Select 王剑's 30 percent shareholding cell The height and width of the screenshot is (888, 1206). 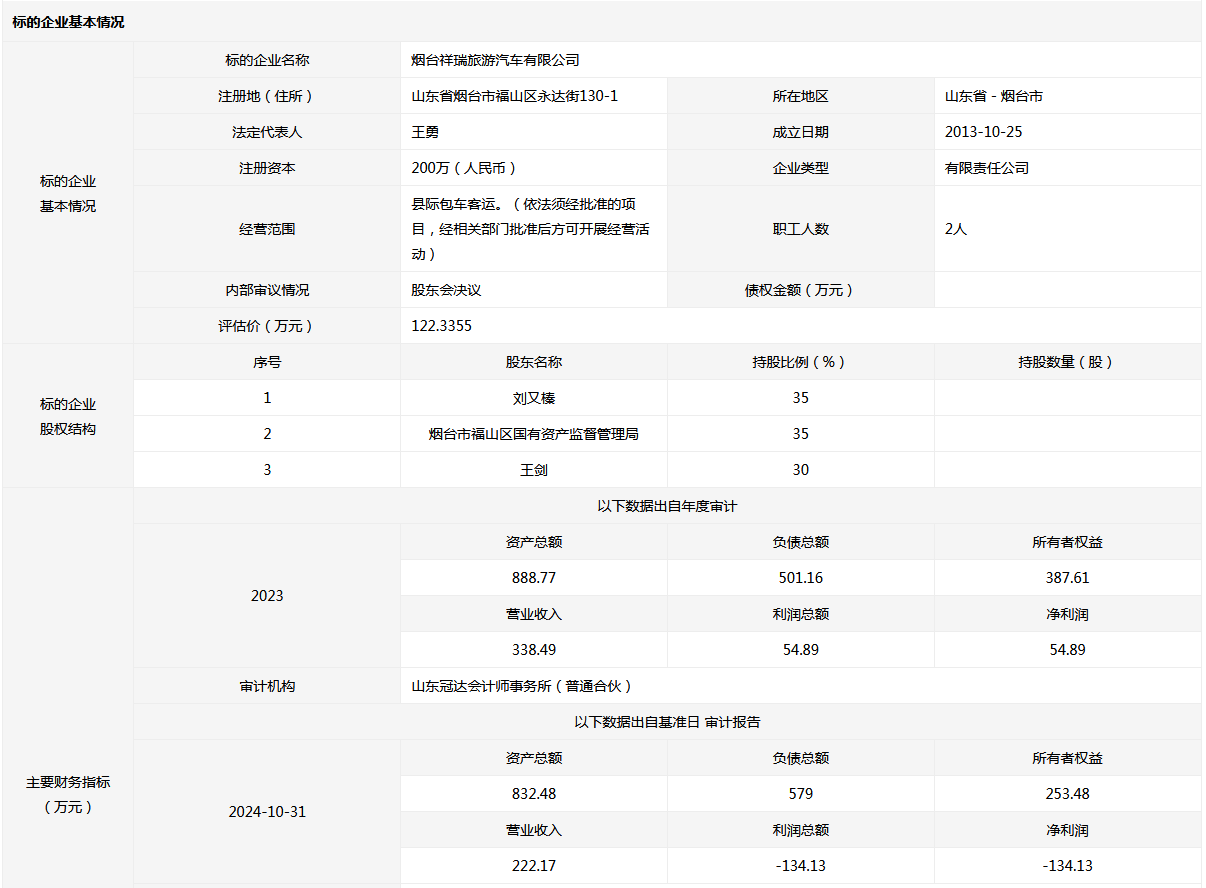click(800, 470)
